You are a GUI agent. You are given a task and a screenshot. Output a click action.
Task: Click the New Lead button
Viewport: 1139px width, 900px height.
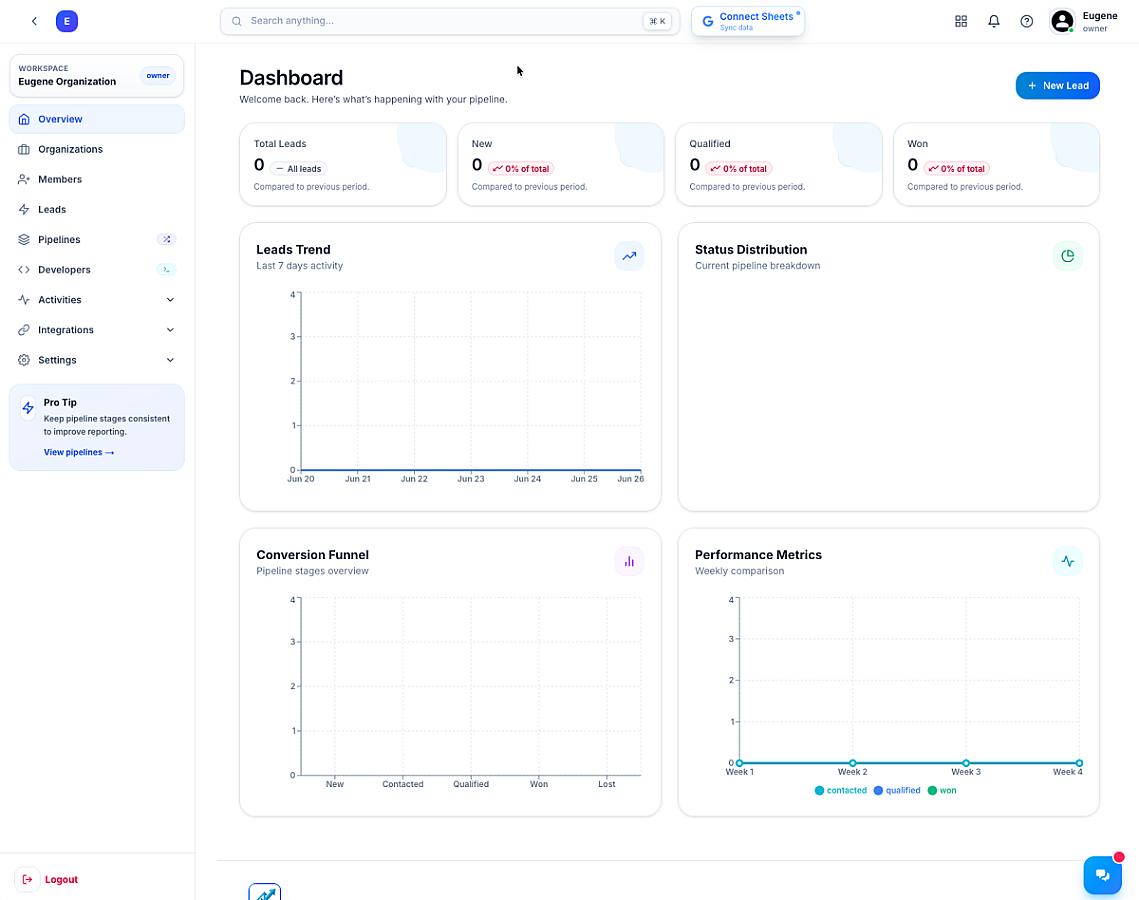pyautogui.click(x=1058, y=86)
